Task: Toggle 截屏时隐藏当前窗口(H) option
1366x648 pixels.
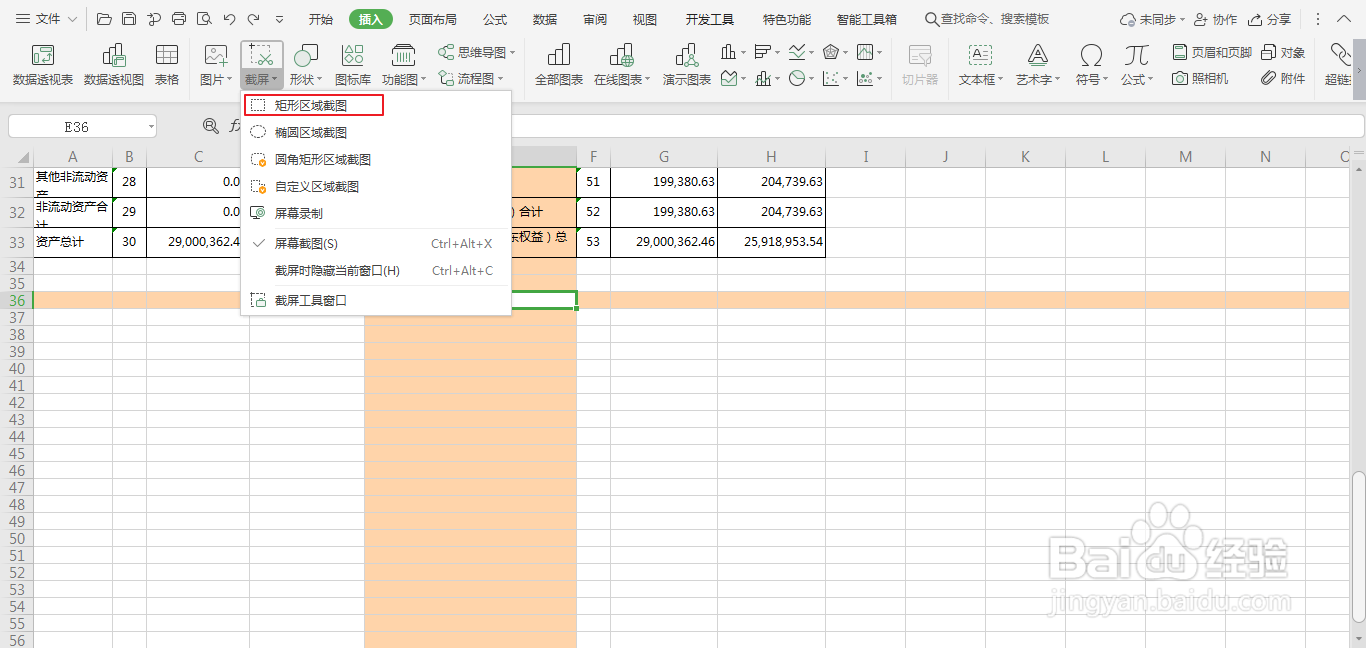Action: (376, 271)
